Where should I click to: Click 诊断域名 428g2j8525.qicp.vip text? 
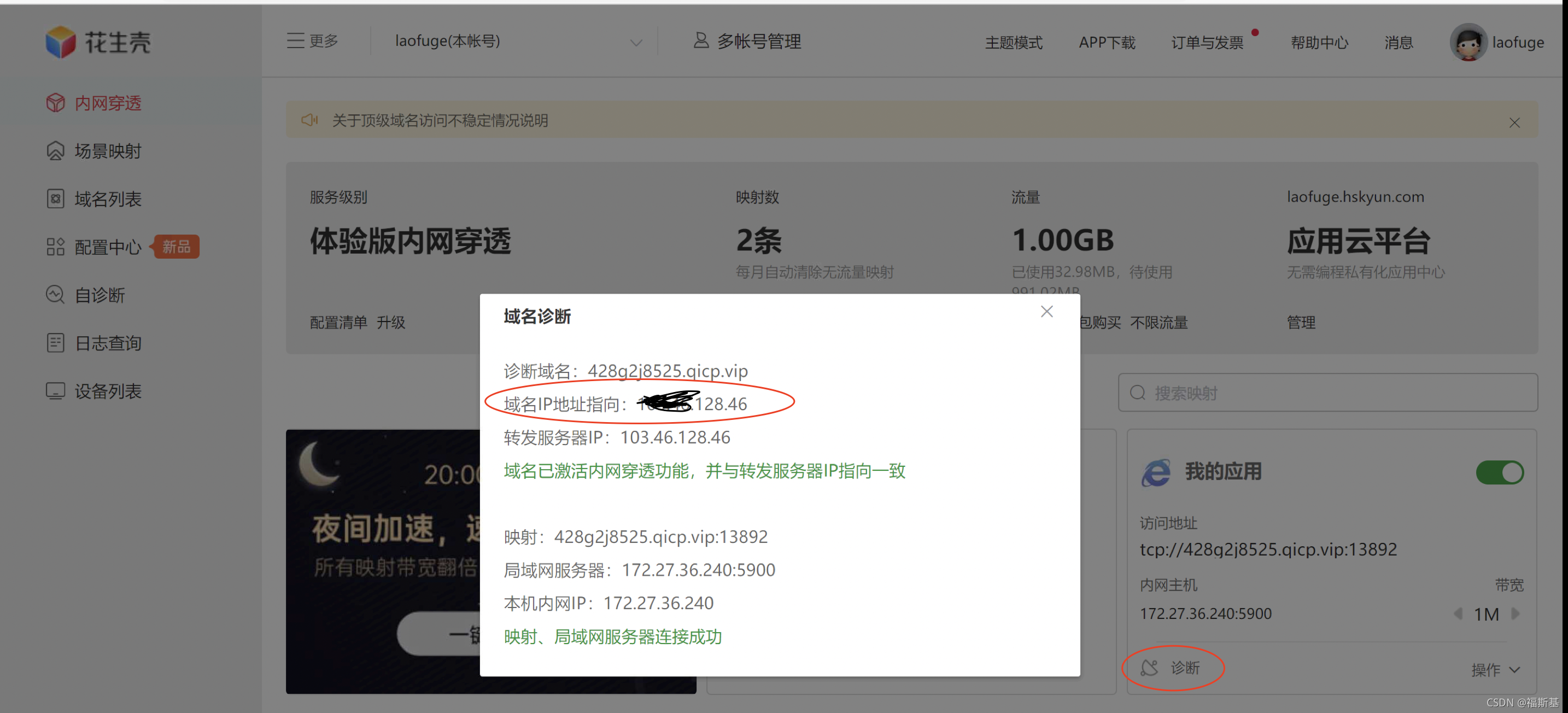coord(667,371)
